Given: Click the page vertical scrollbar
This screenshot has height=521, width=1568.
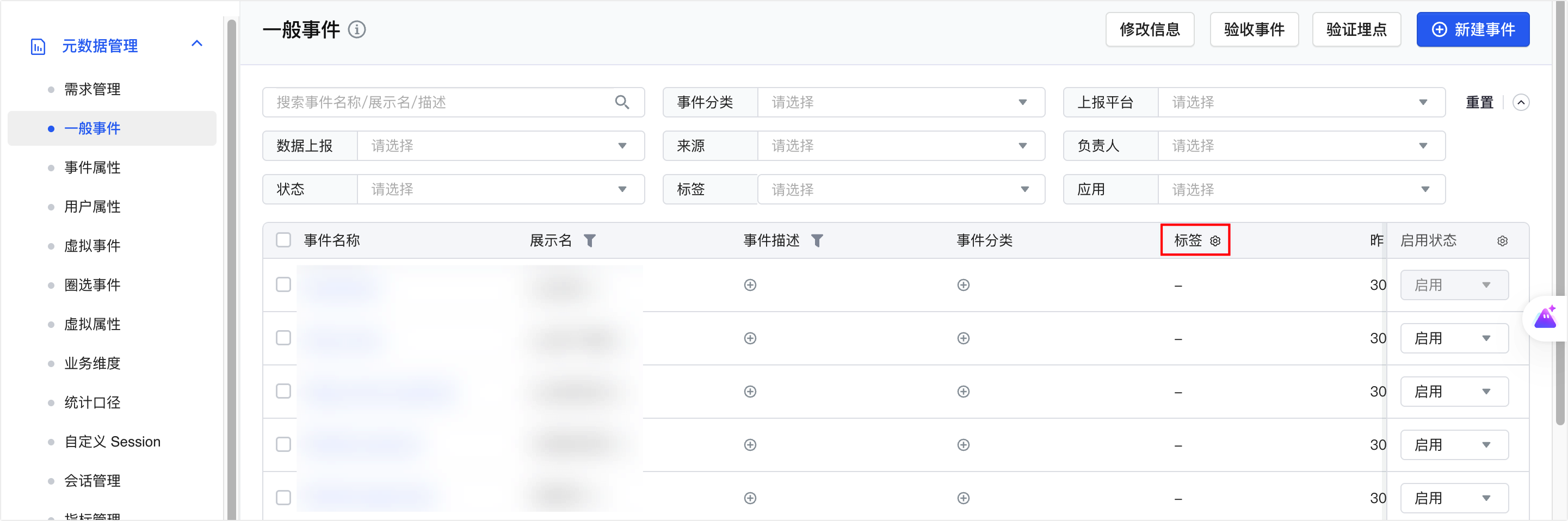Looking at the screenshot, I should click(1559, 213).
